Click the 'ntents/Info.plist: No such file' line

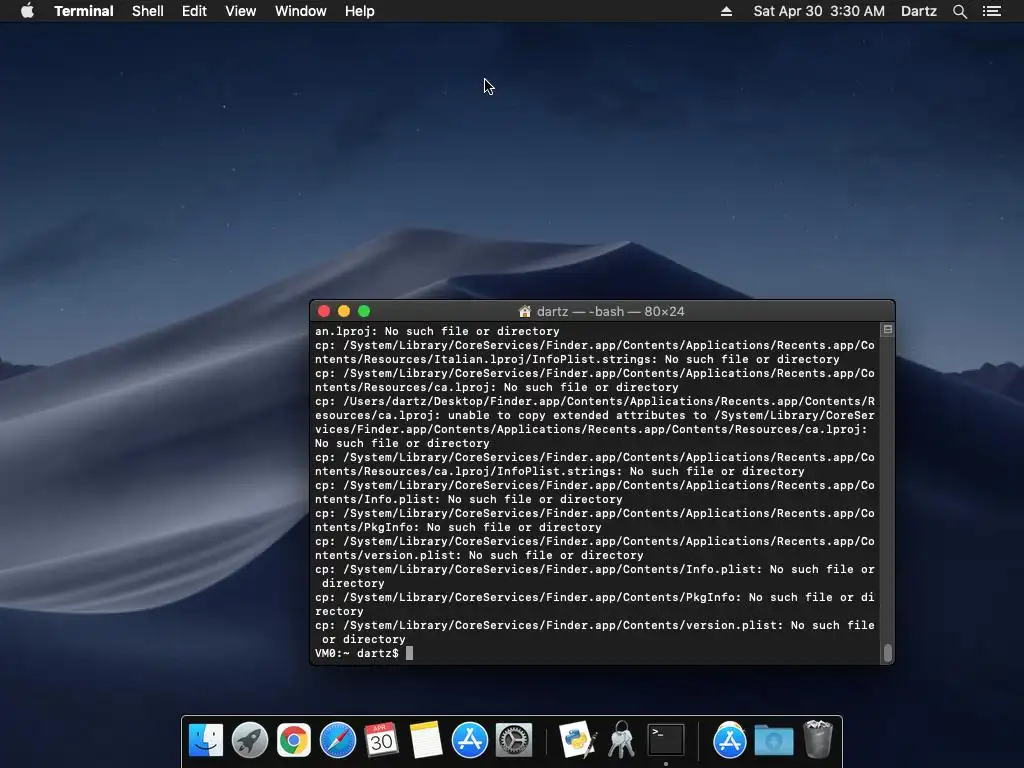click(468, 499)
